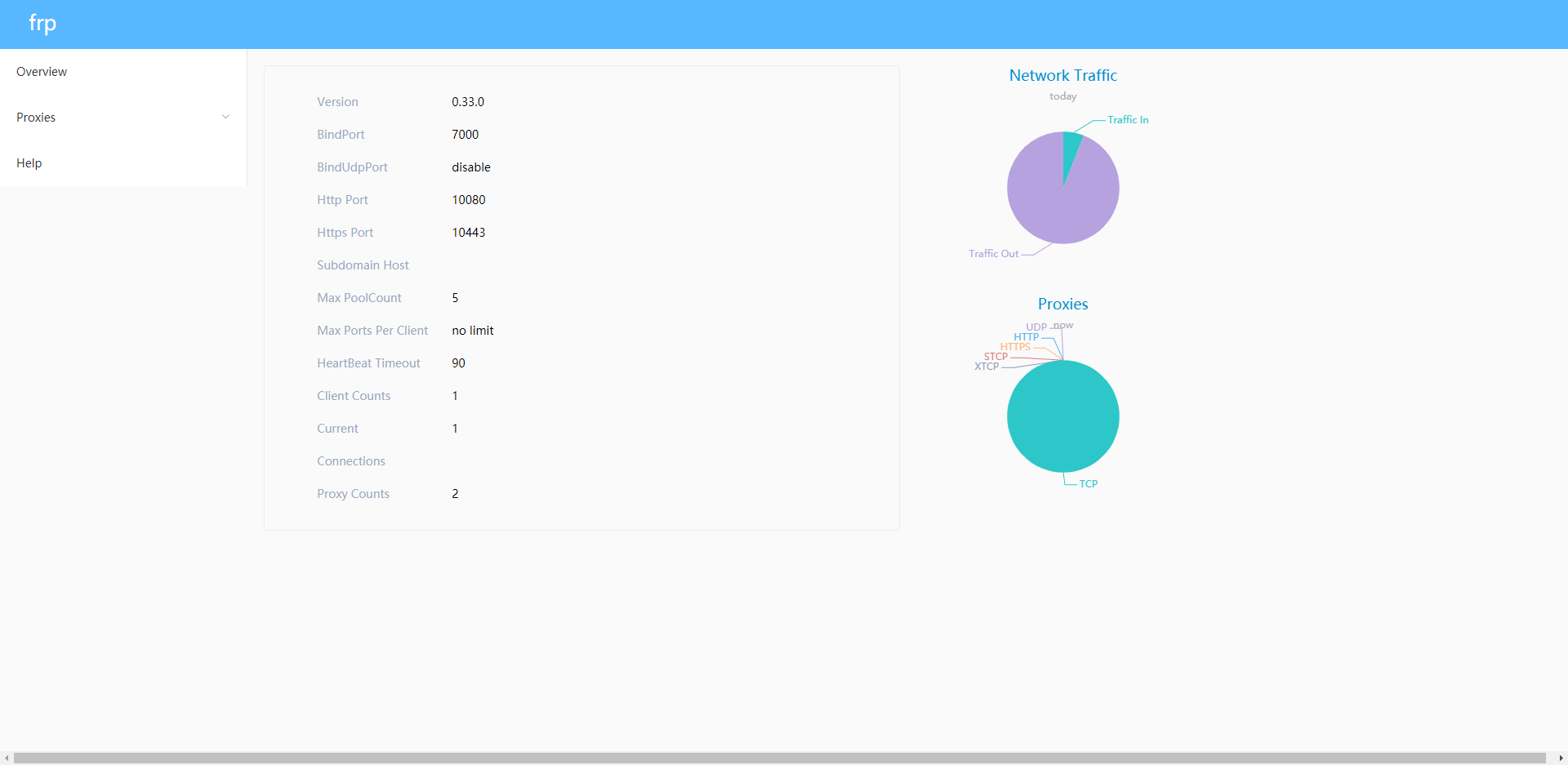Select Http Port value 10080
The height and width of the screenshot is (765, 1568).
point(469,200)
